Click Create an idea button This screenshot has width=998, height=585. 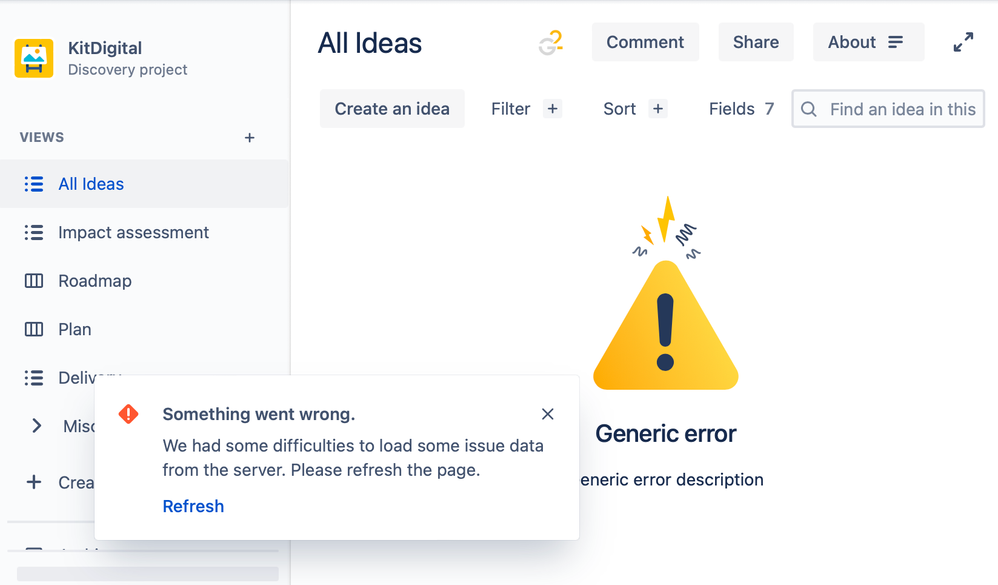(x=392, y=109)
